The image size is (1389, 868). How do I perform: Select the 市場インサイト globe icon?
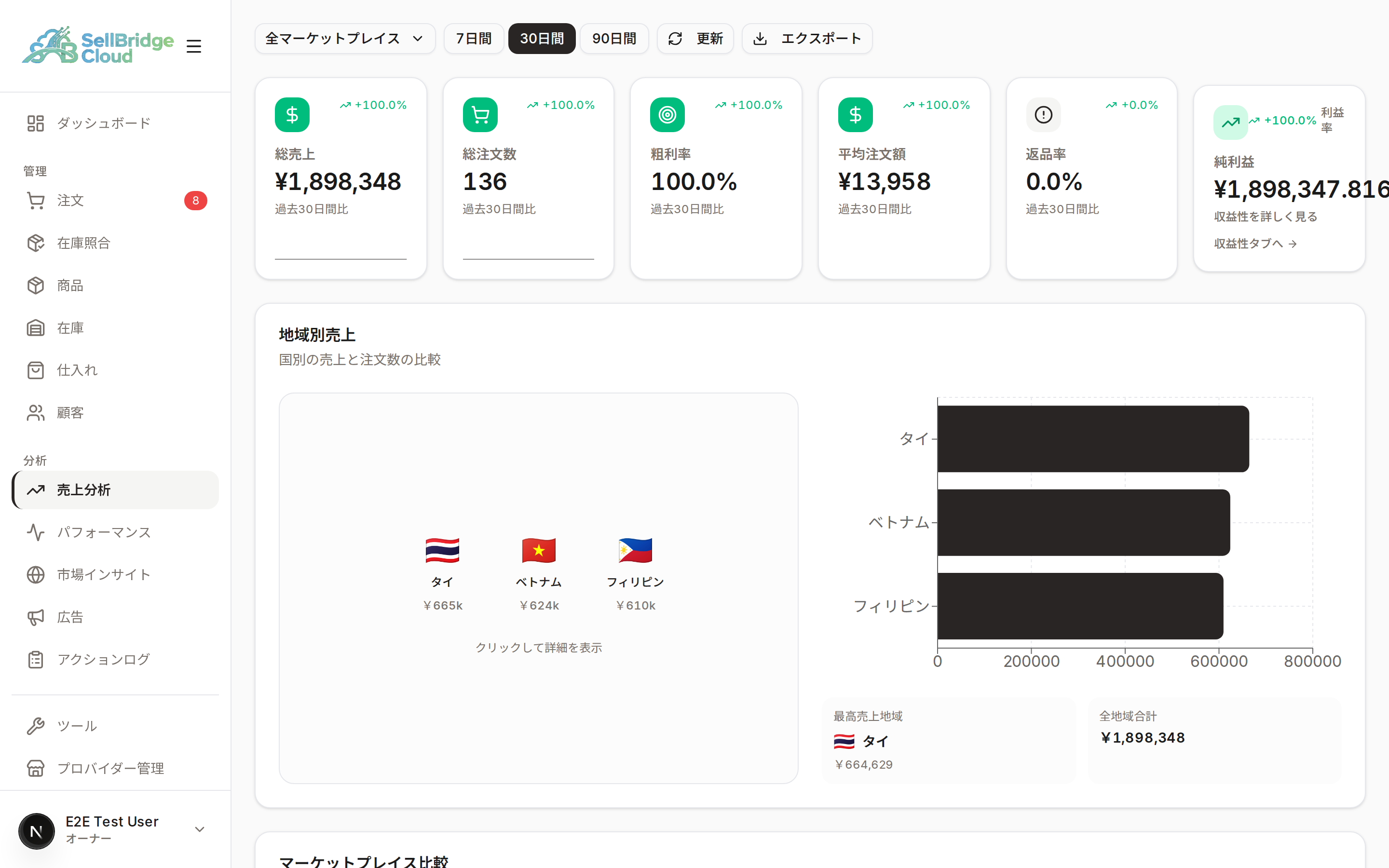[x=36, y=575]
